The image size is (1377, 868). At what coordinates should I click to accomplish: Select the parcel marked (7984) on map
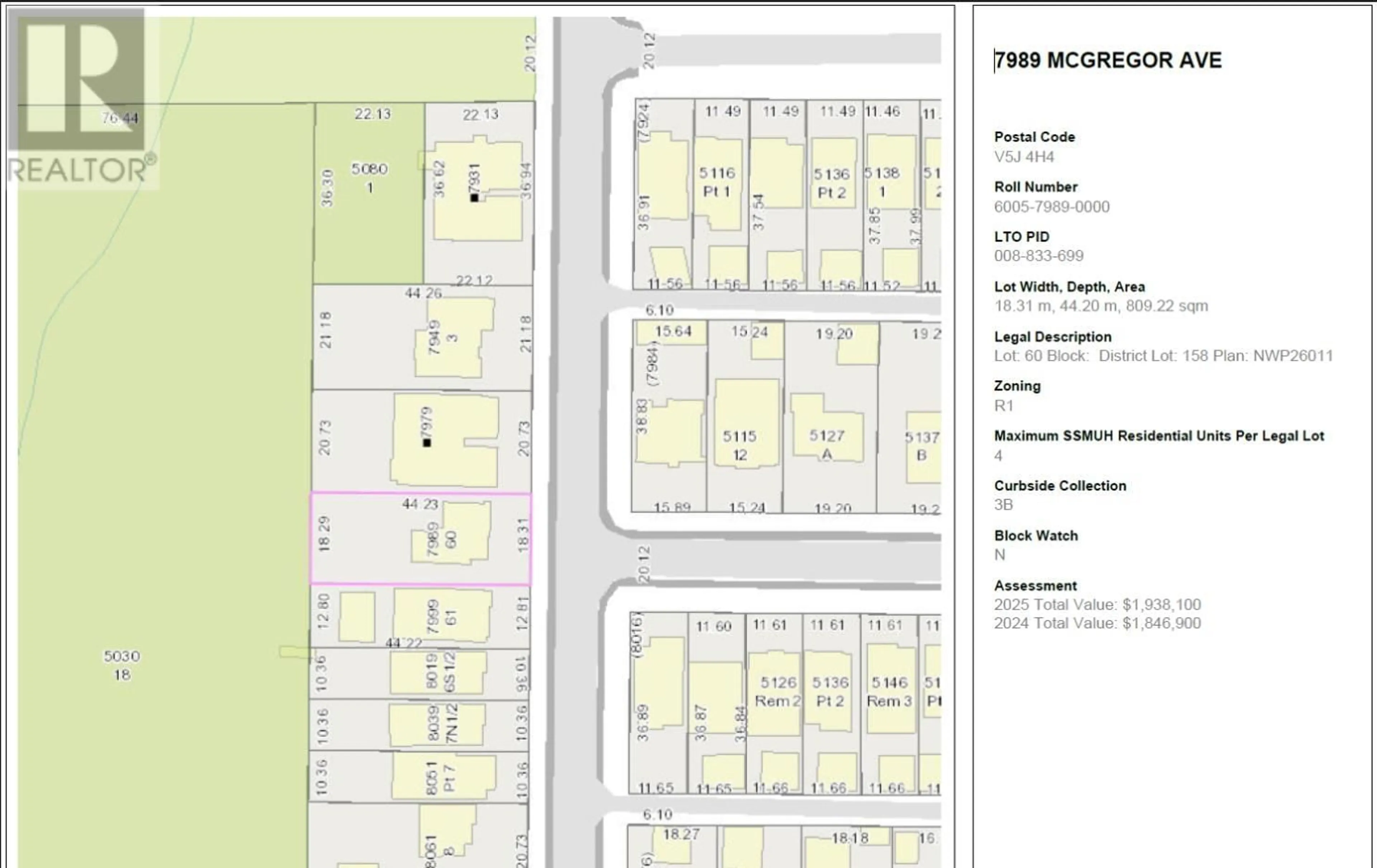(x=669, y=416)
